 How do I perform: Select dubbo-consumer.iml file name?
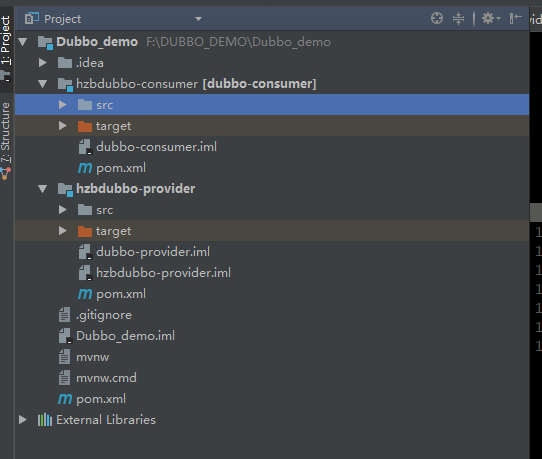[x=157, y=147]
